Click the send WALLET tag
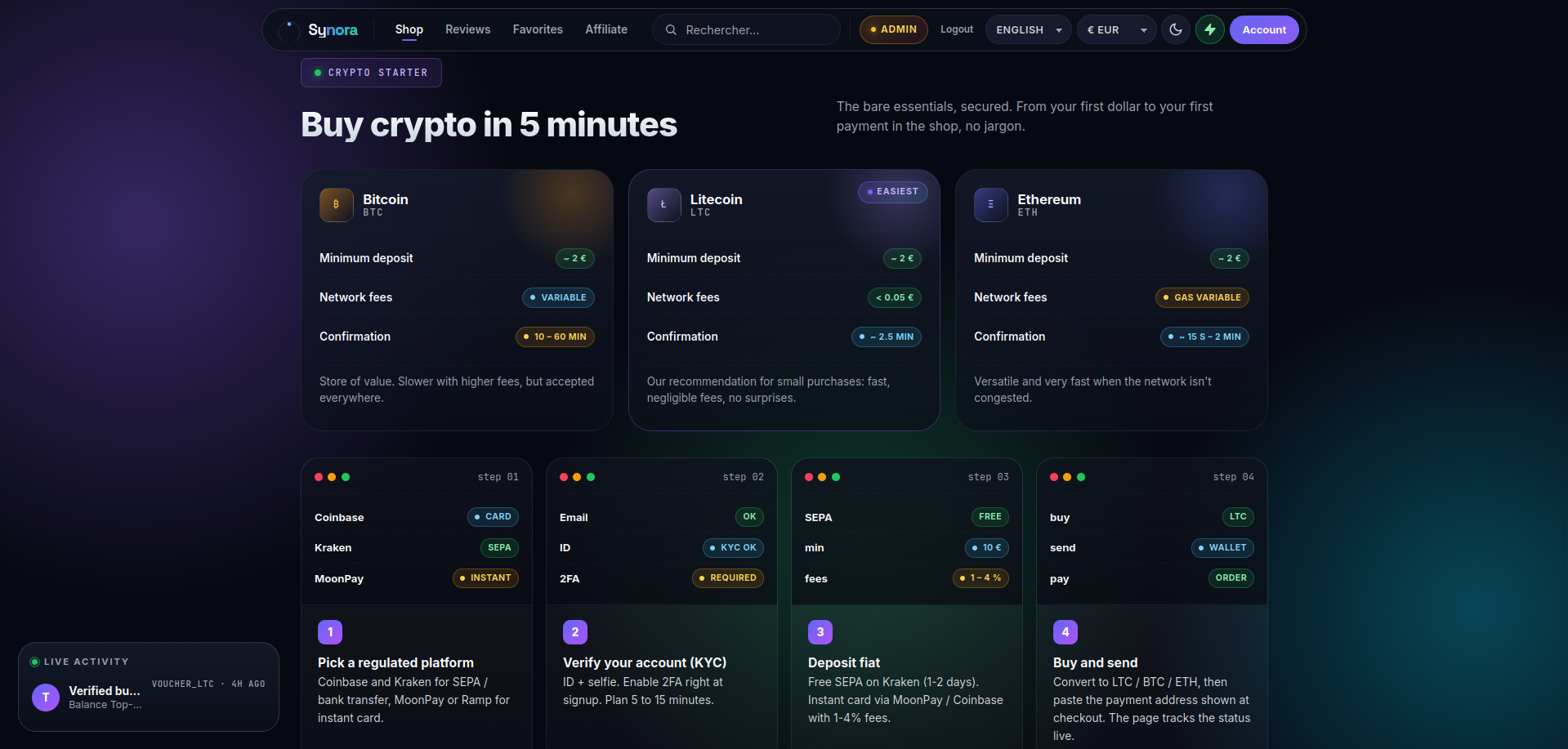Image resolution: width=1568 pixels, height=749 pixels. pos(1222,548)
